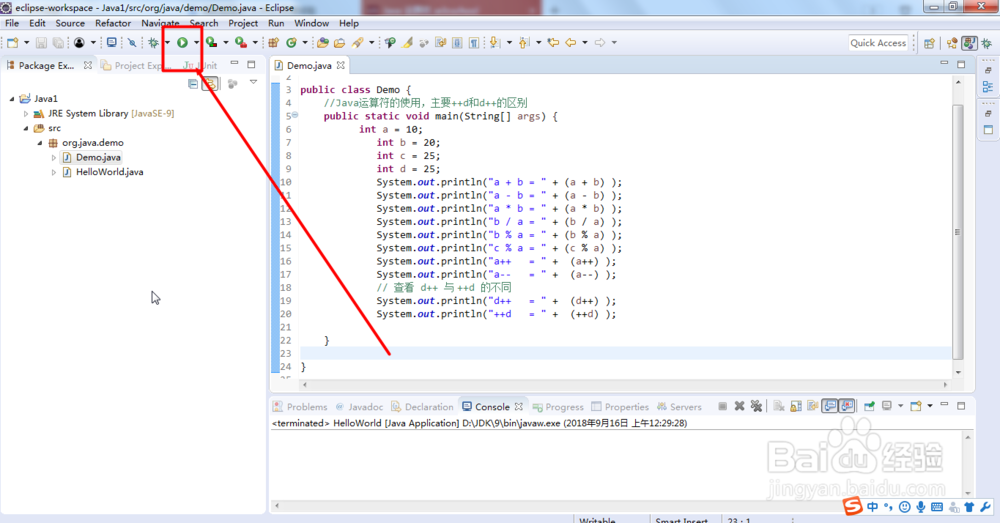
Task: Click the editor horizontal scrollbar
Action: click(x=625, y=385)
